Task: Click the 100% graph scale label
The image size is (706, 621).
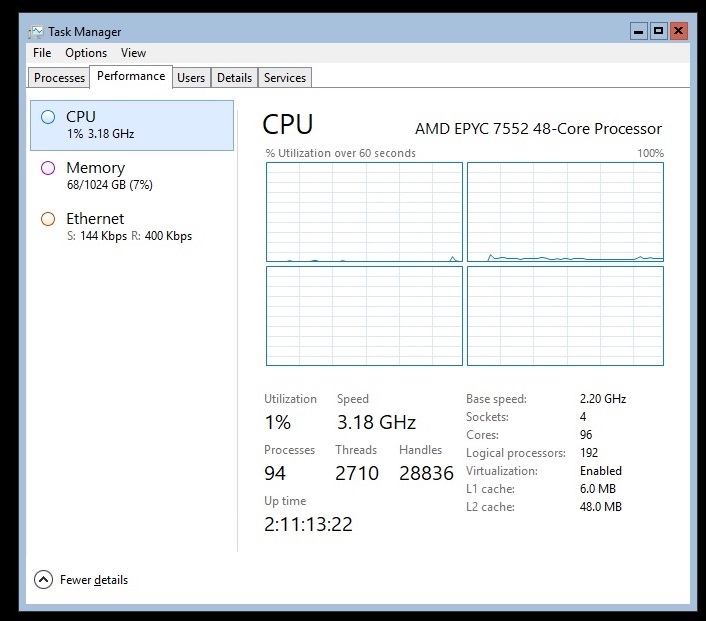Action: [651, 153]
